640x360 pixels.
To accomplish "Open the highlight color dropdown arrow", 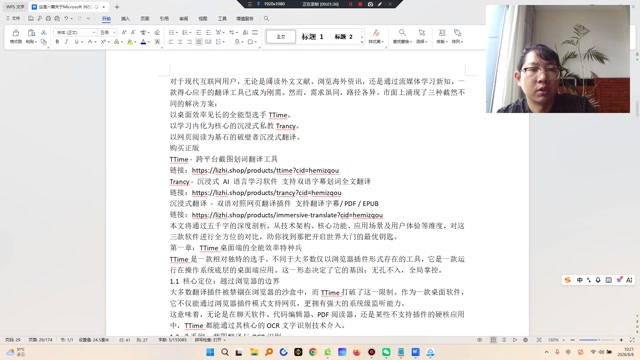I will click(x=136, y=42).
